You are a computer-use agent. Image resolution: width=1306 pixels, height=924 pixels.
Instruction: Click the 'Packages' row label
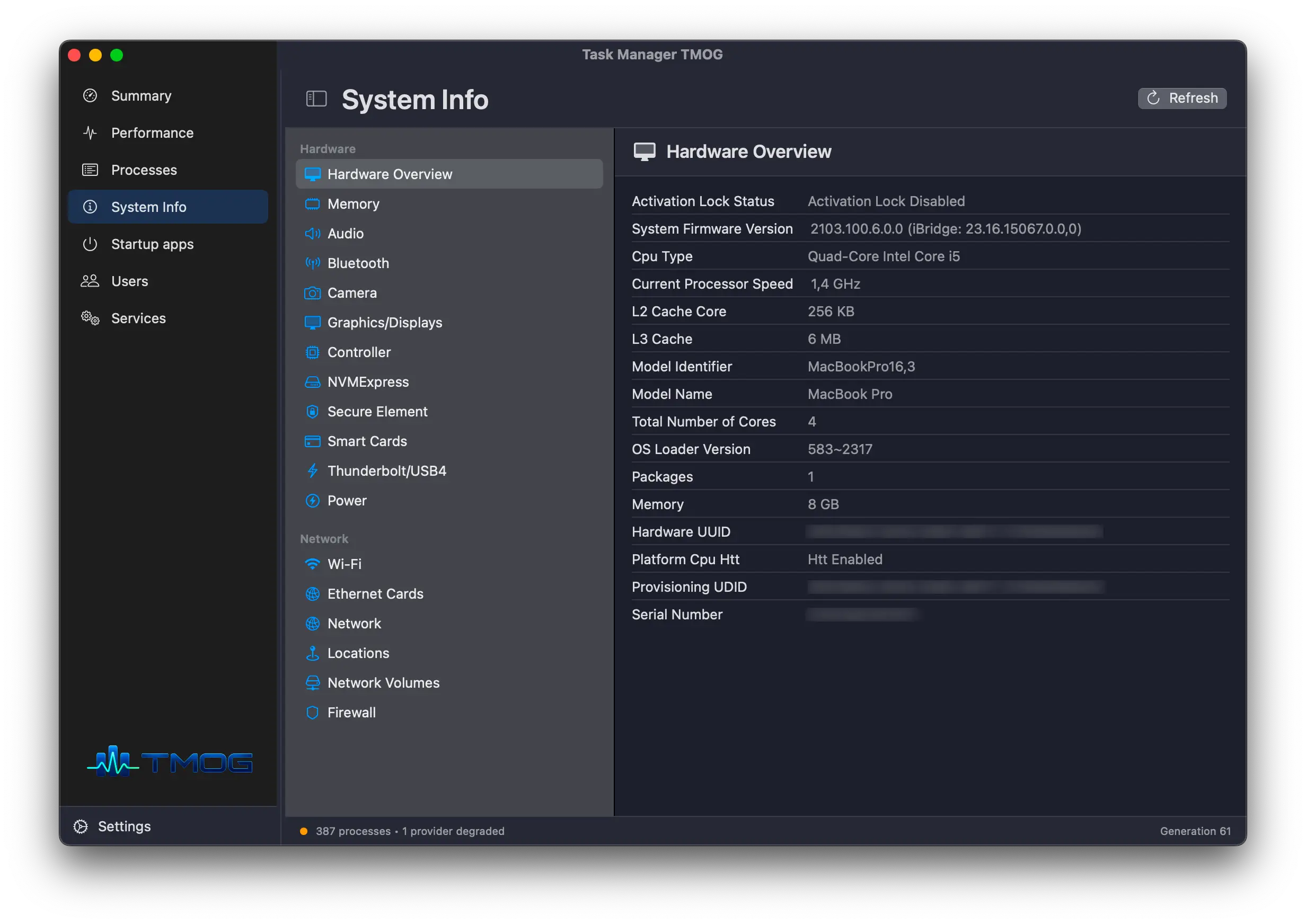pos(662,477)
